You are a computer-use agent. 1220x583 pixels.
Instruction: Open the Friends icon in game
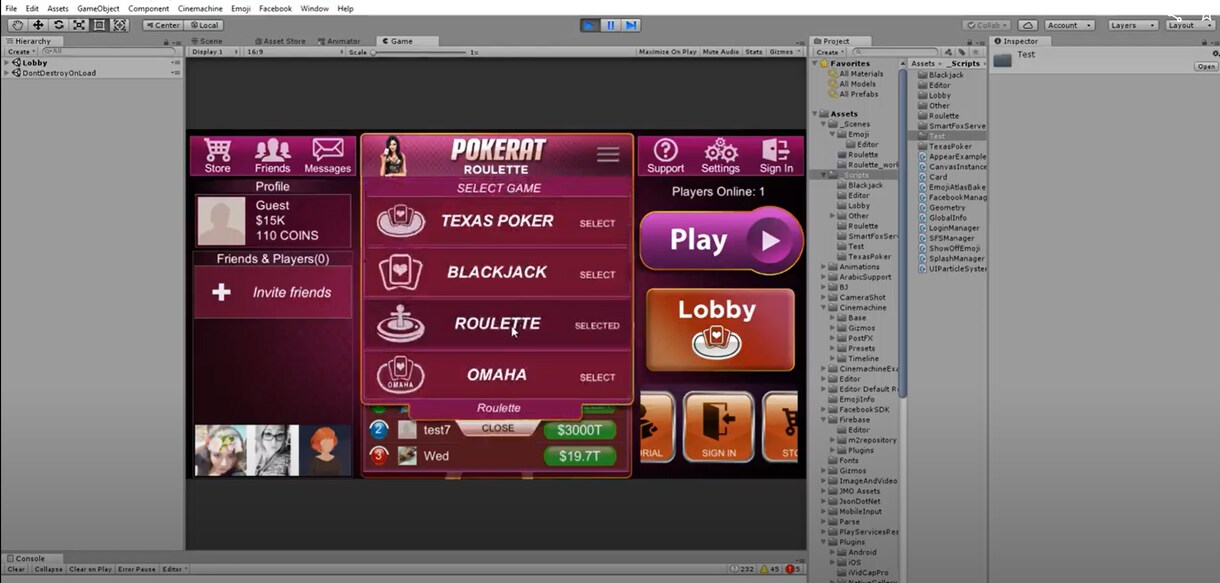pyautogui.click(x=272, y=156)
